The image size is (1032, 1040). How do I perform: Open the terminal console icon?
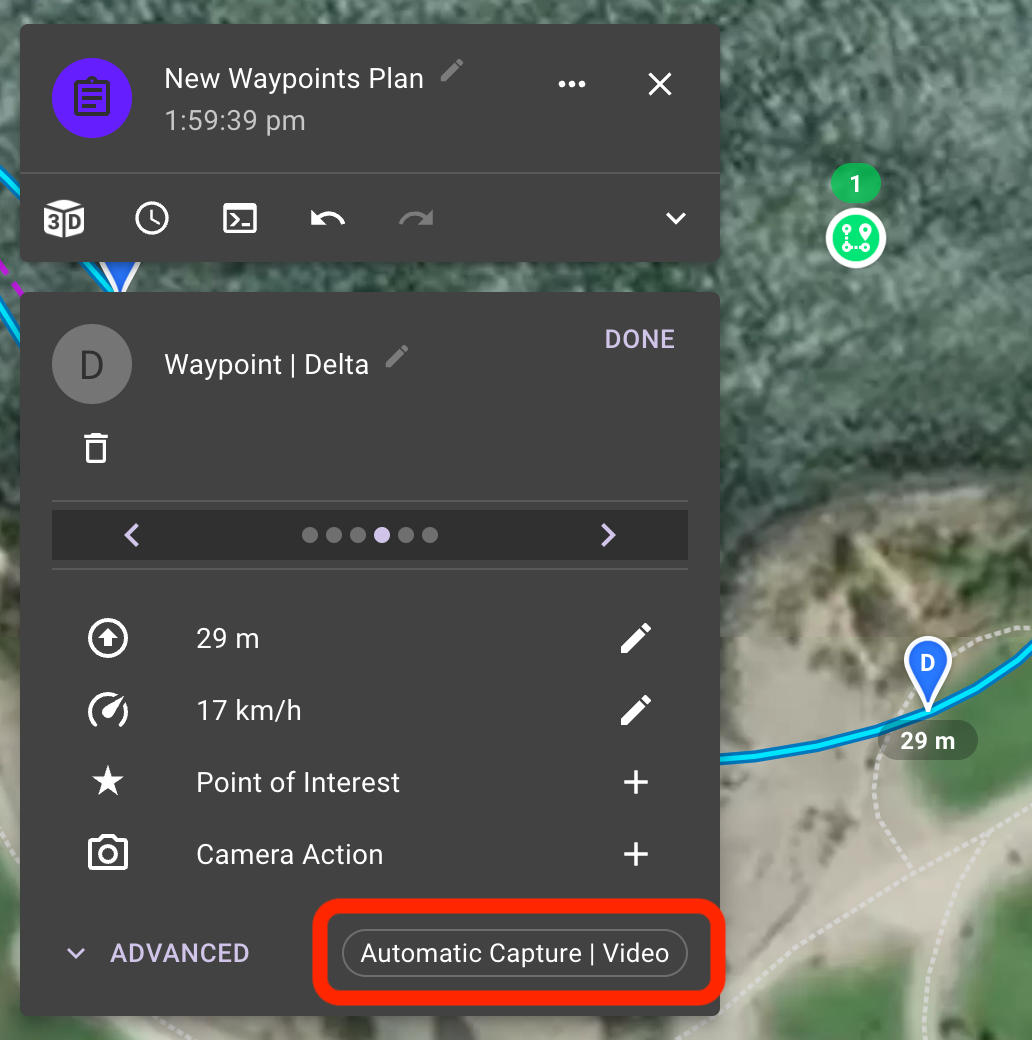(240, 218)
